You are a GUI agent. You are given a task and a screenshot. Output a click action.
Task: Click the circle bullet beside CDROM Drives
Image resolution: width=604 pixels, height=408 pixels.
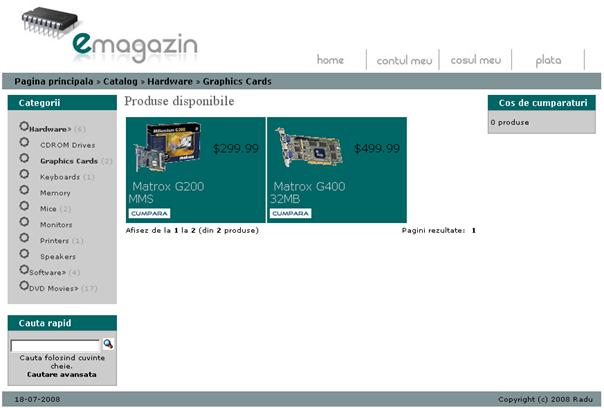coord(24,142)
